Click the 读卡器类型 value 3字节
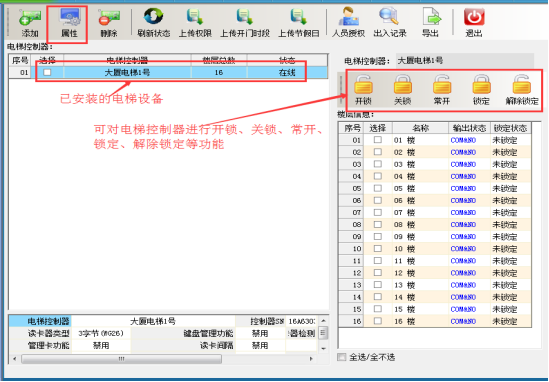 (101, 333)
